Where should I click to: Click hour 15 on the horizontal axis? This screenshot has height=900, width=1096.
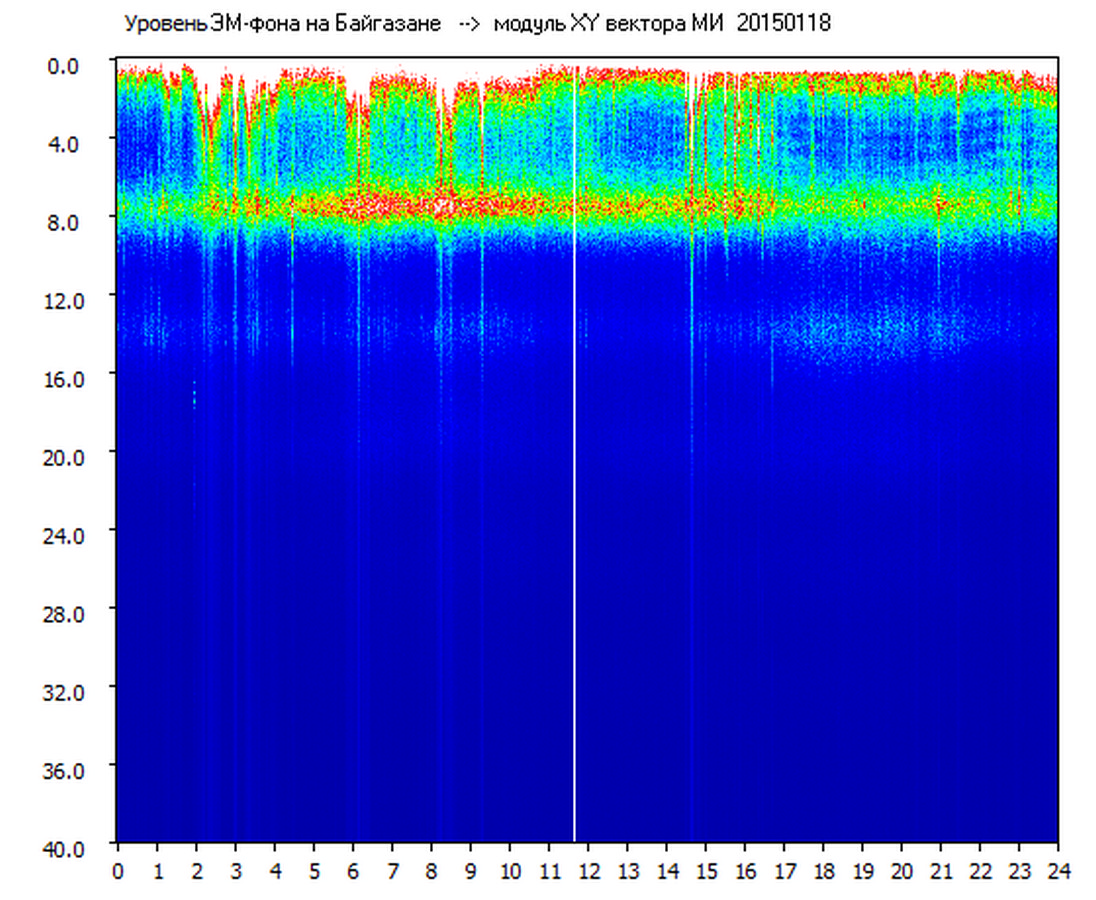(706, 871)
